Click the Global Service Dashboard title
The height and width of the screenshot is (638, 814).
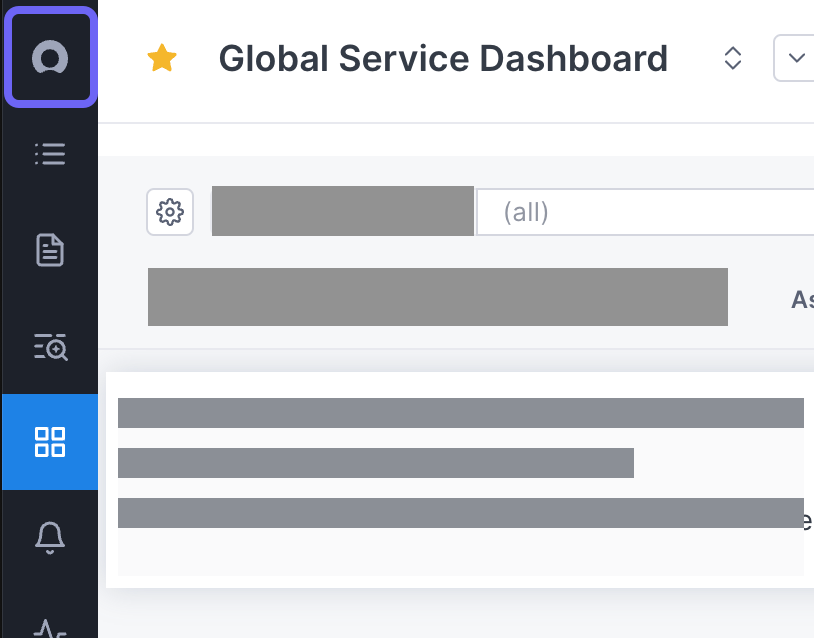pyautogui.click(x=443, y=58)
